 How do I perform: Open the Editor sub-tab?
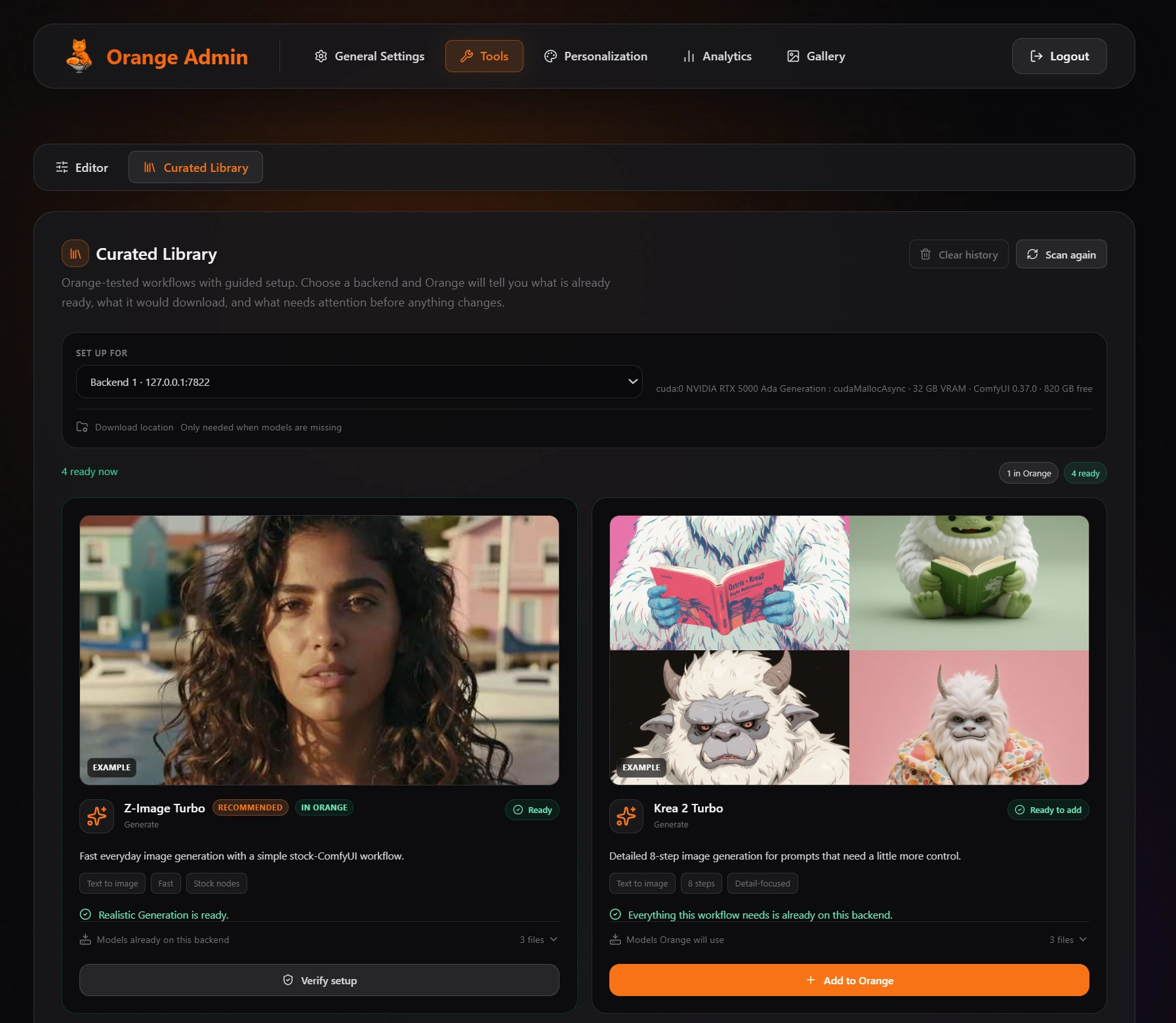82,167
